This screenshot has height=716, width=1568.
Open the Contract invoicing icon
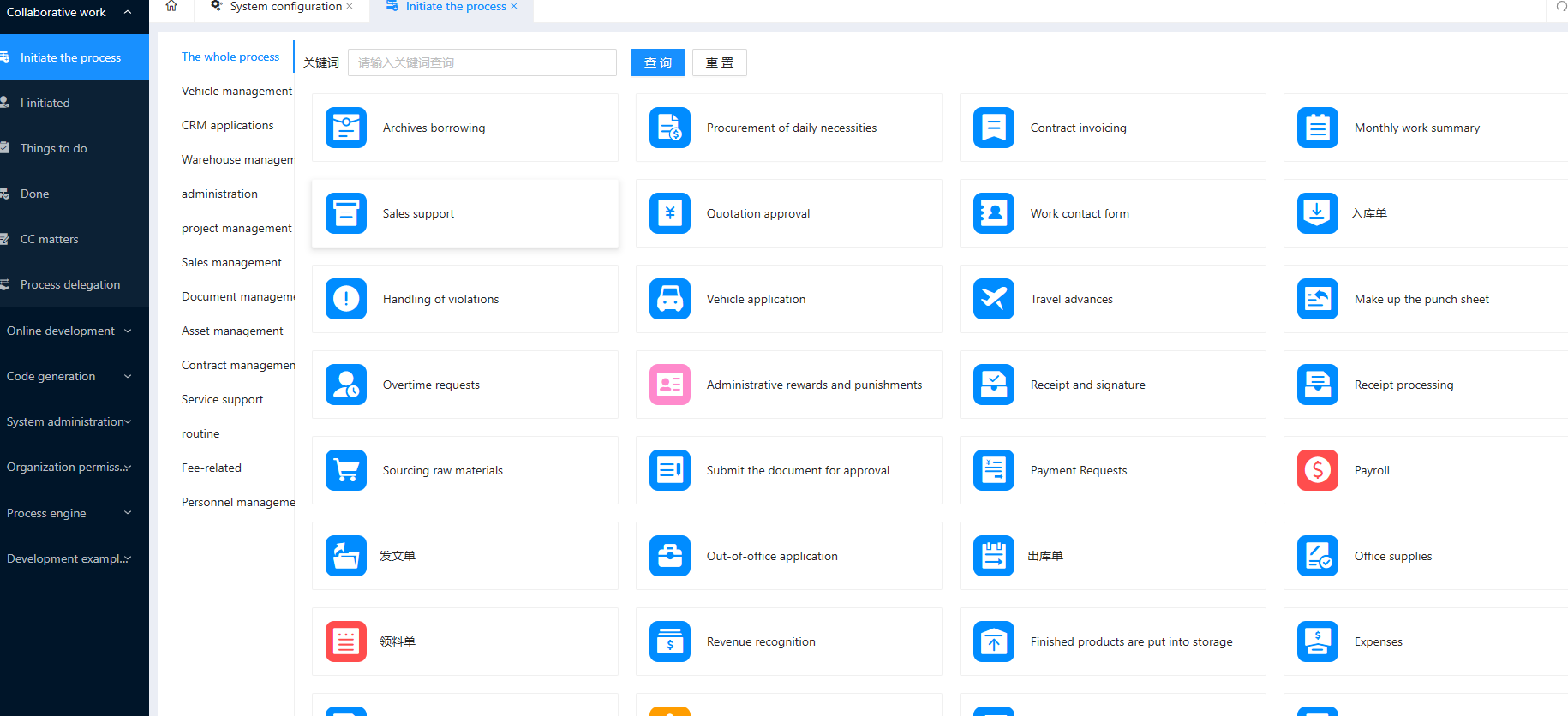tap(994, 128)
